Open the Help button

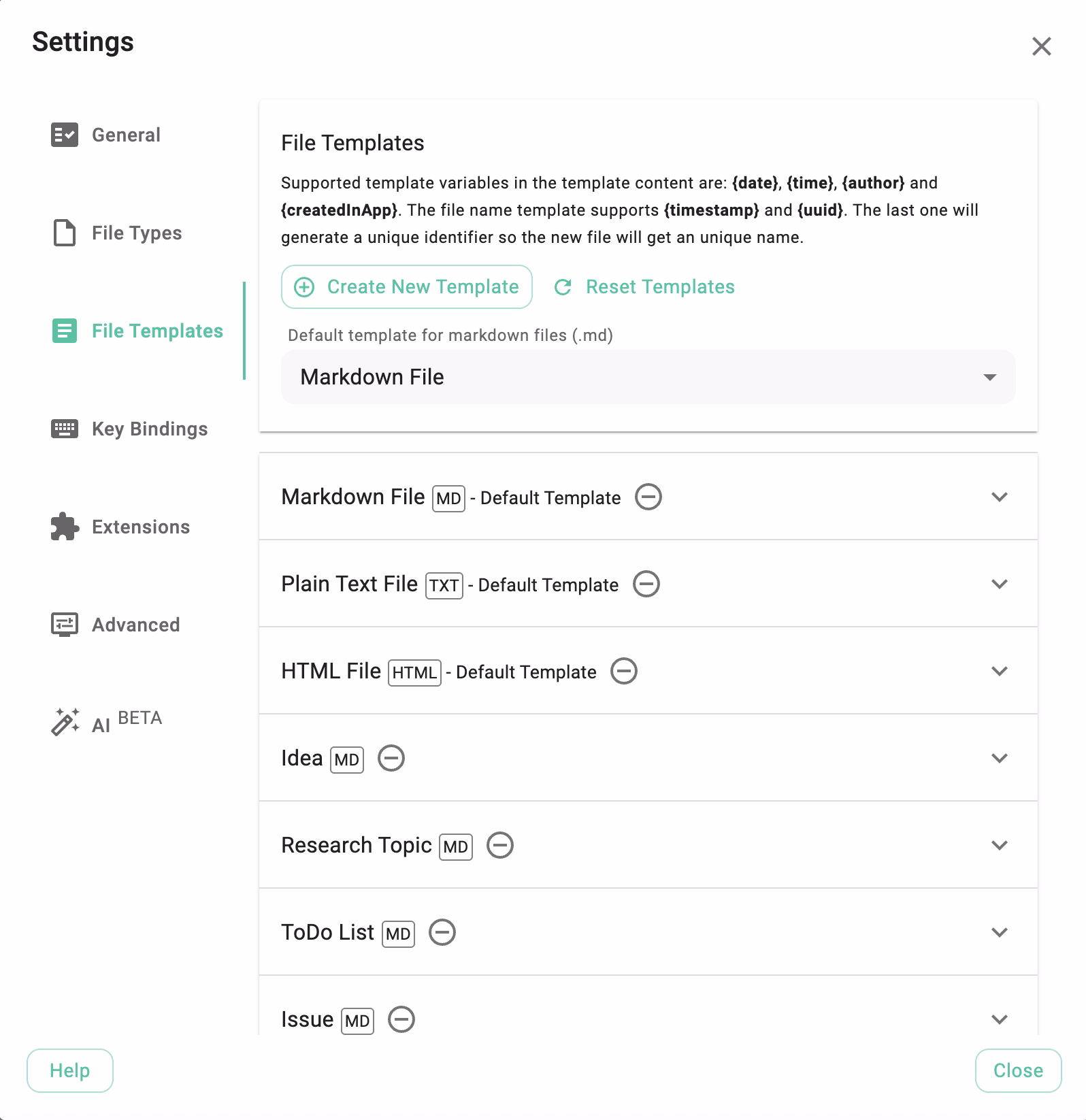tap(70, 1070)
